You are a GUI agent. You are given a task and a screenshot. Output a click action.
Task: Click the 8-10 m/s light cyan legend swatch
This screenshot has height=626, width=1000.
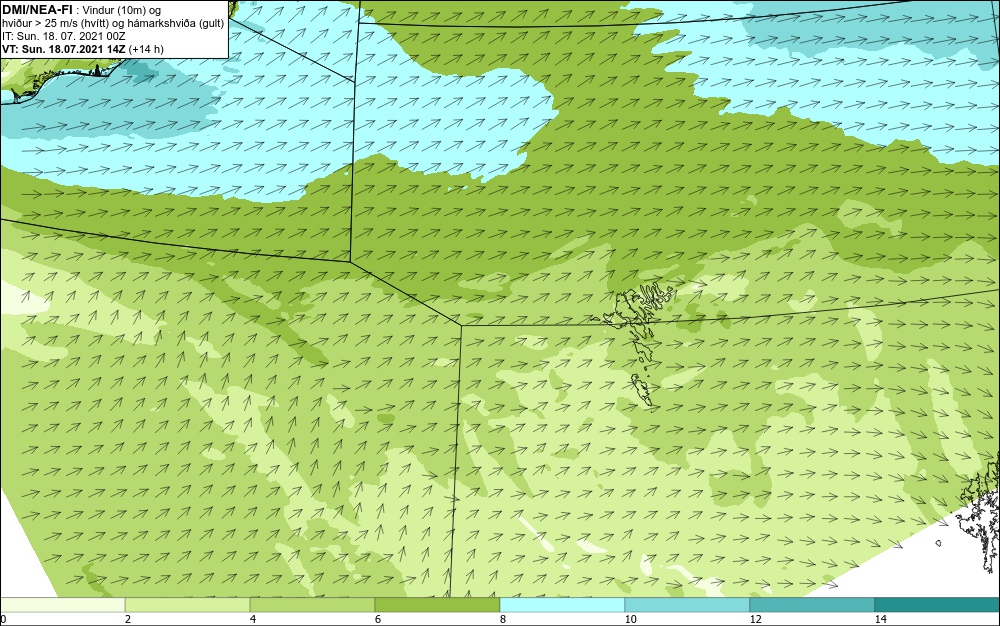click(x=562, y=605)
